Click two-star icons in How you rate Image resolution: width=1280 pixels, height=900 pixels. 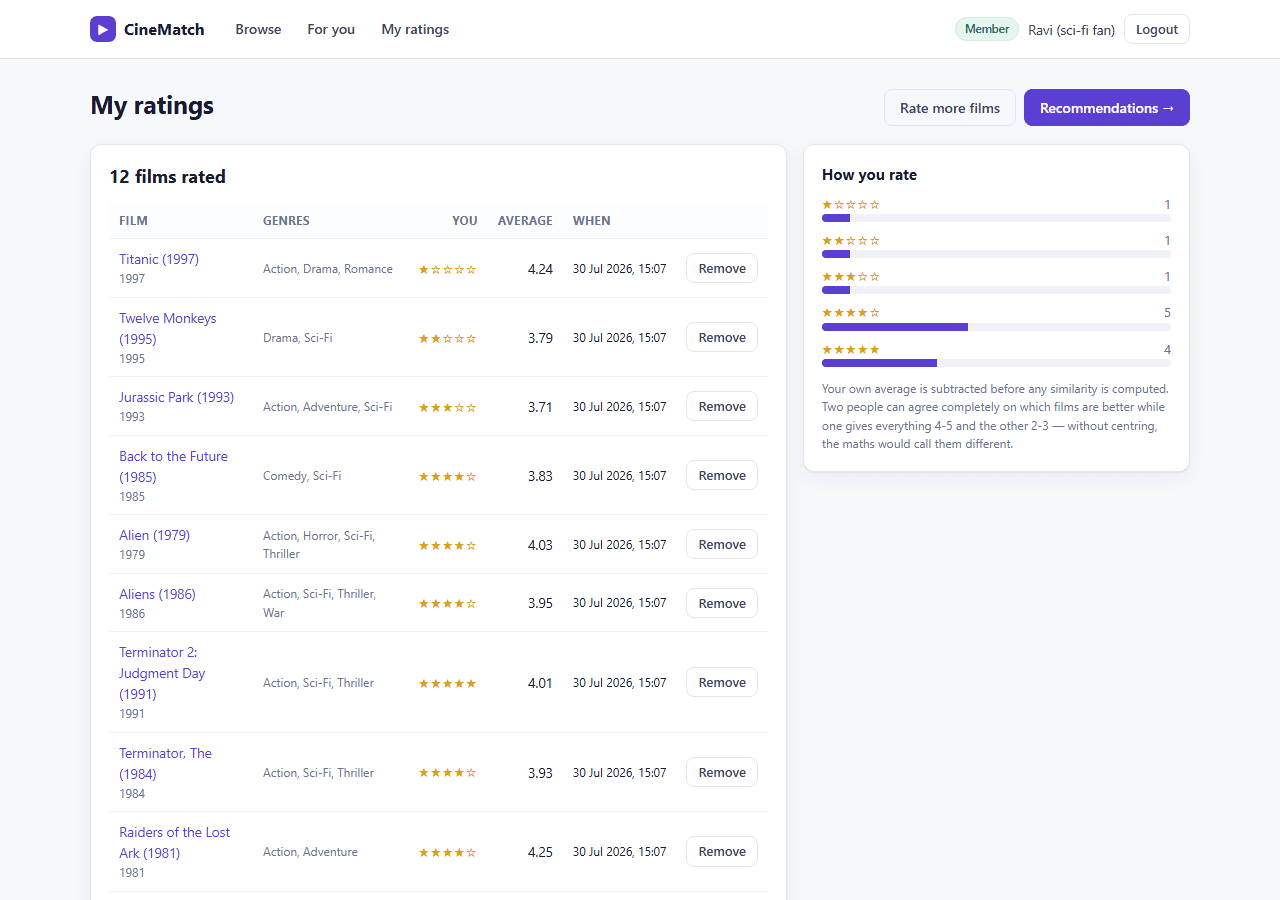(851, 241)
